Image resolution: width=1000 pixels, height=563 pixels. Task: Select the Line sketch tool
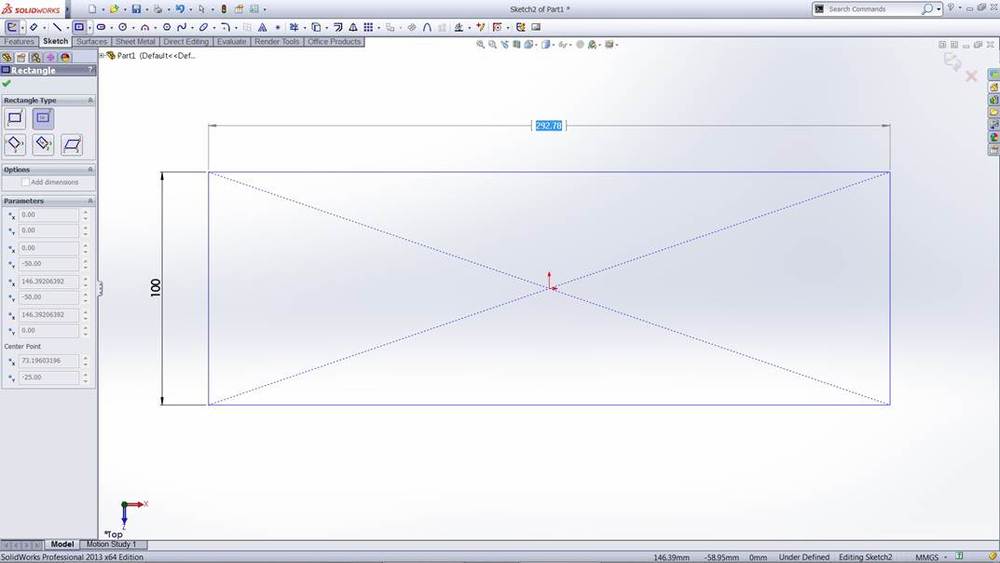(x=56, y=27)
